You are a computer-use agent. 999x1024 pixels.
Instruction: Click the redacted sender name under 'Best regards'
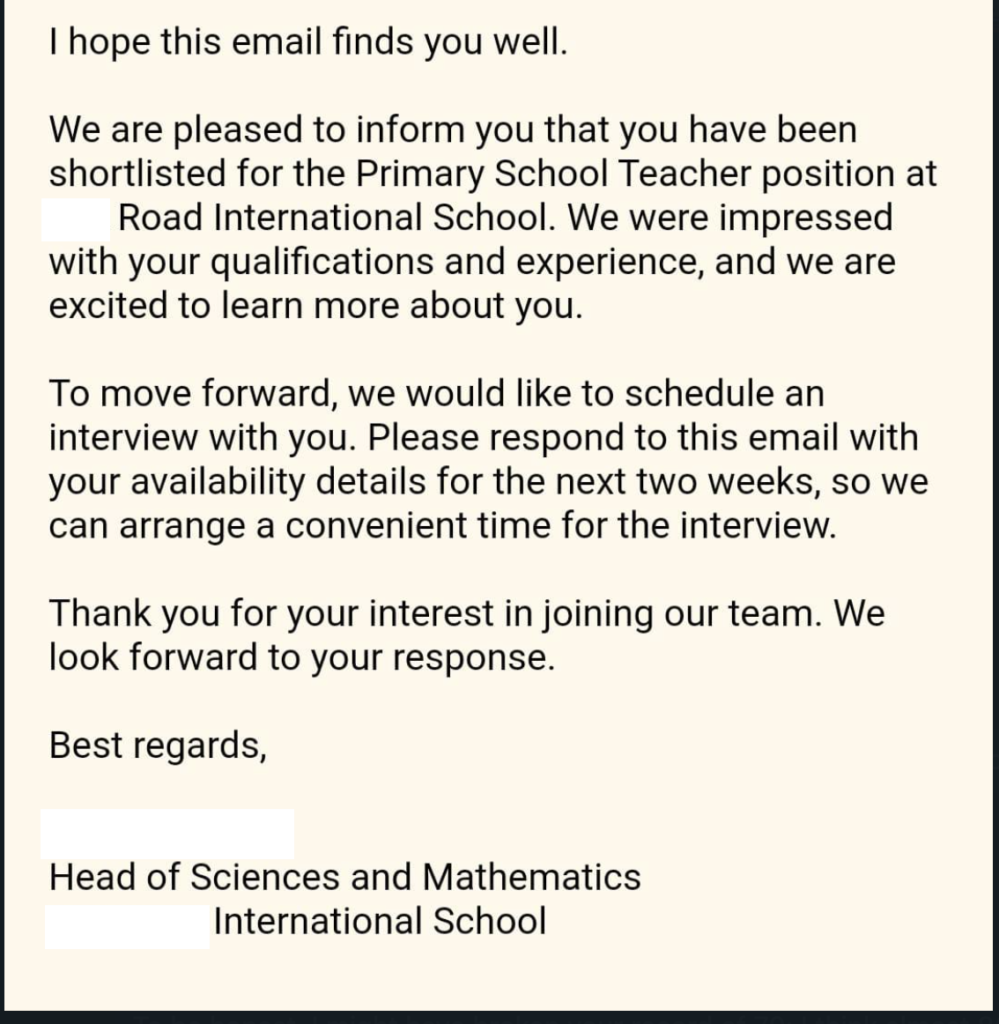click(167, 833)
